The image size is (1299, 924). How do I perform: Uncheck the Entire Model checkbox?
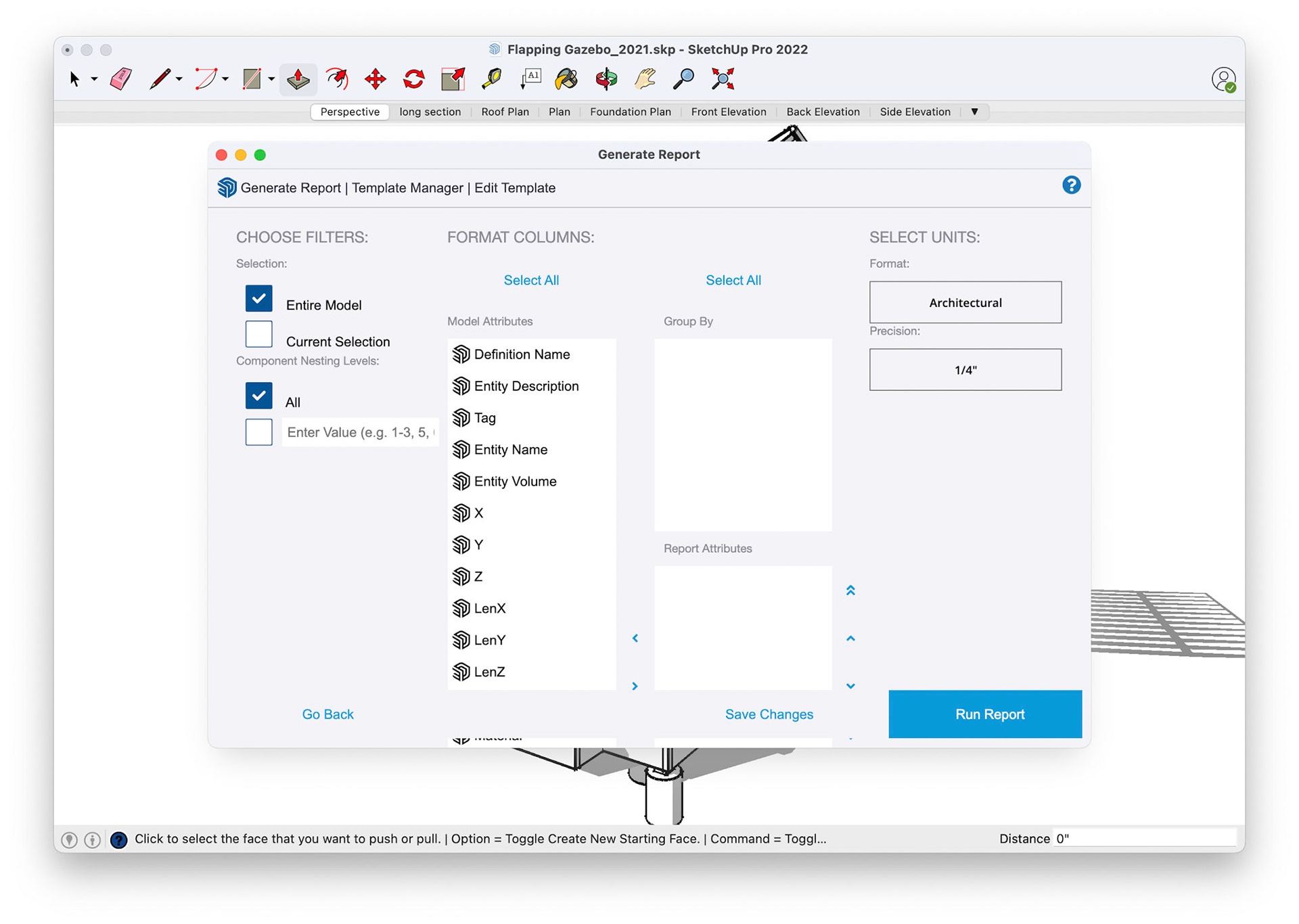pos(258,298)
